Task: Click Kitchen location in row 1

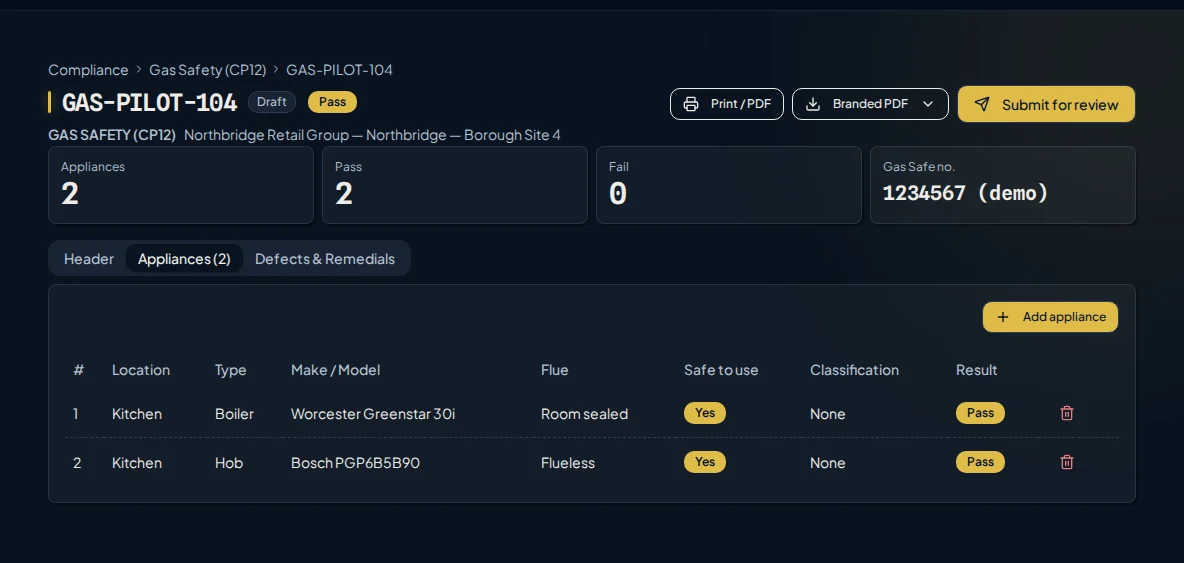Action: point(137,414)
